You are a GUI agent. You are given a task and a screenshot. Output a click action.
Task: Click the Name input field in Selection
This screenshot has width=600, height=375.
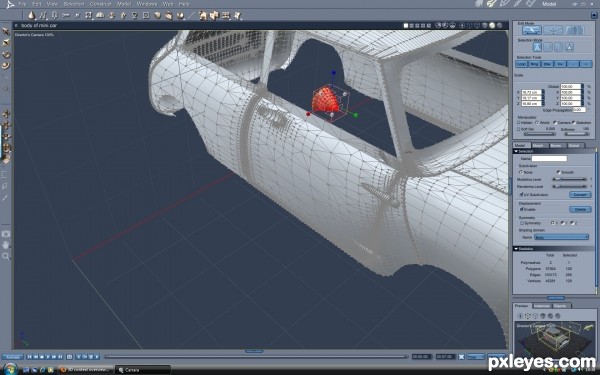[x=549, y=158]
